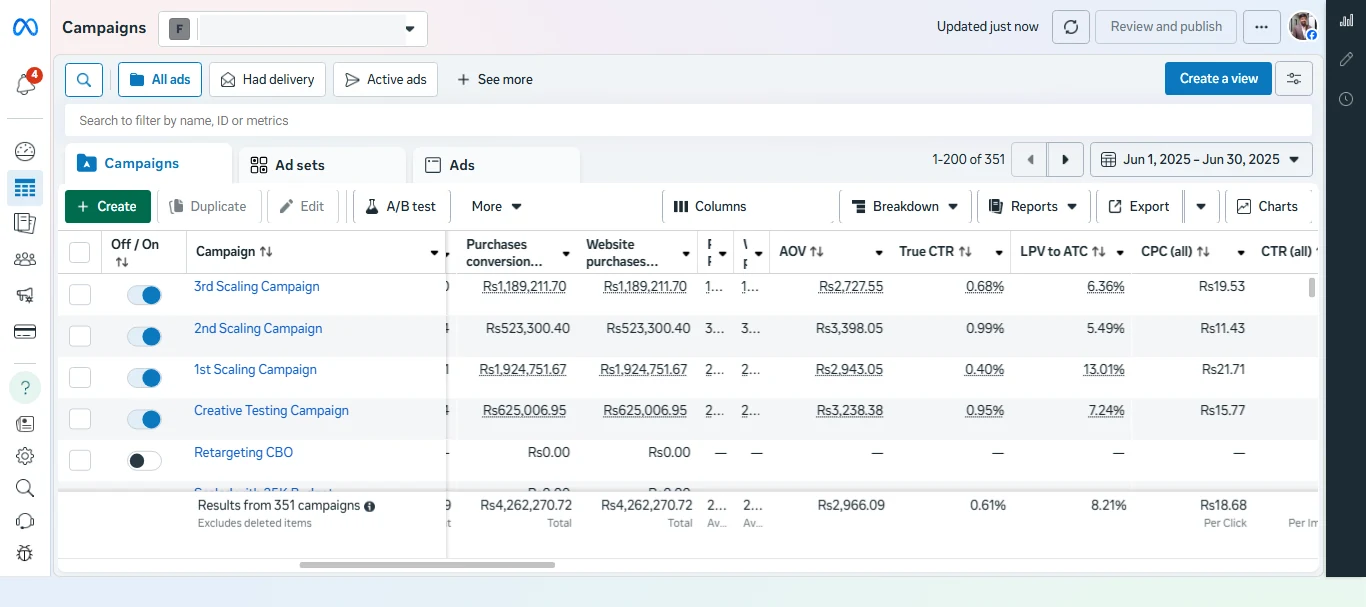The width and height of the screenshot is (1366, 607).
Task: Click the filter by name search field
Action: [x=688, y=120]
